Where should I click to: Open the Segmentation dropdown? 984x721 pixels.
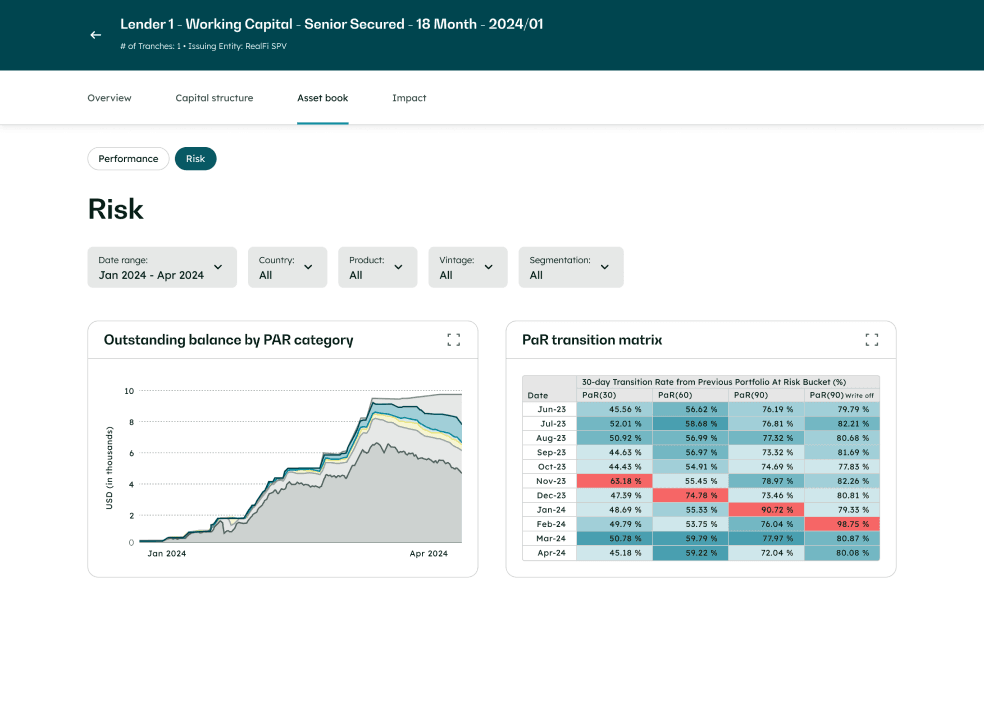(570, 267)
